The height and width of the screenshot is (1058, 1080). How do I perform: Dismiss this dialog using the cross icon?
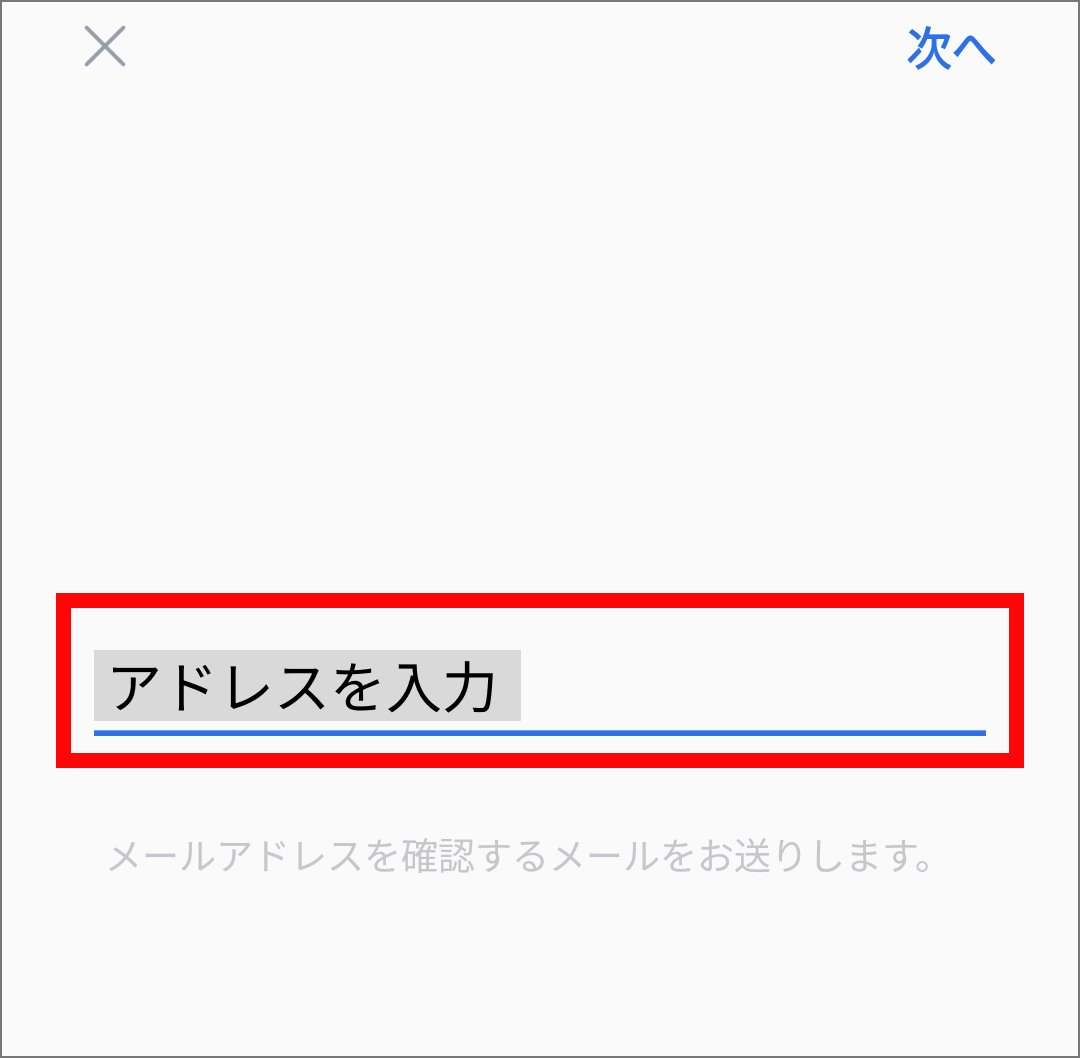pyautogui.click(x=105, y=46)
